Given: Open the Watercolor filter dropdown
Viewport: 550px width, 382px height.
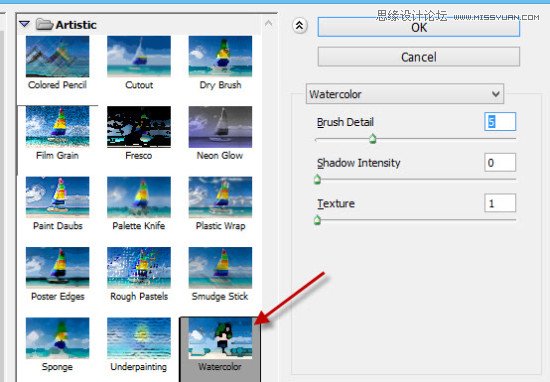Looking at the screenshot, I should point(405,94).
